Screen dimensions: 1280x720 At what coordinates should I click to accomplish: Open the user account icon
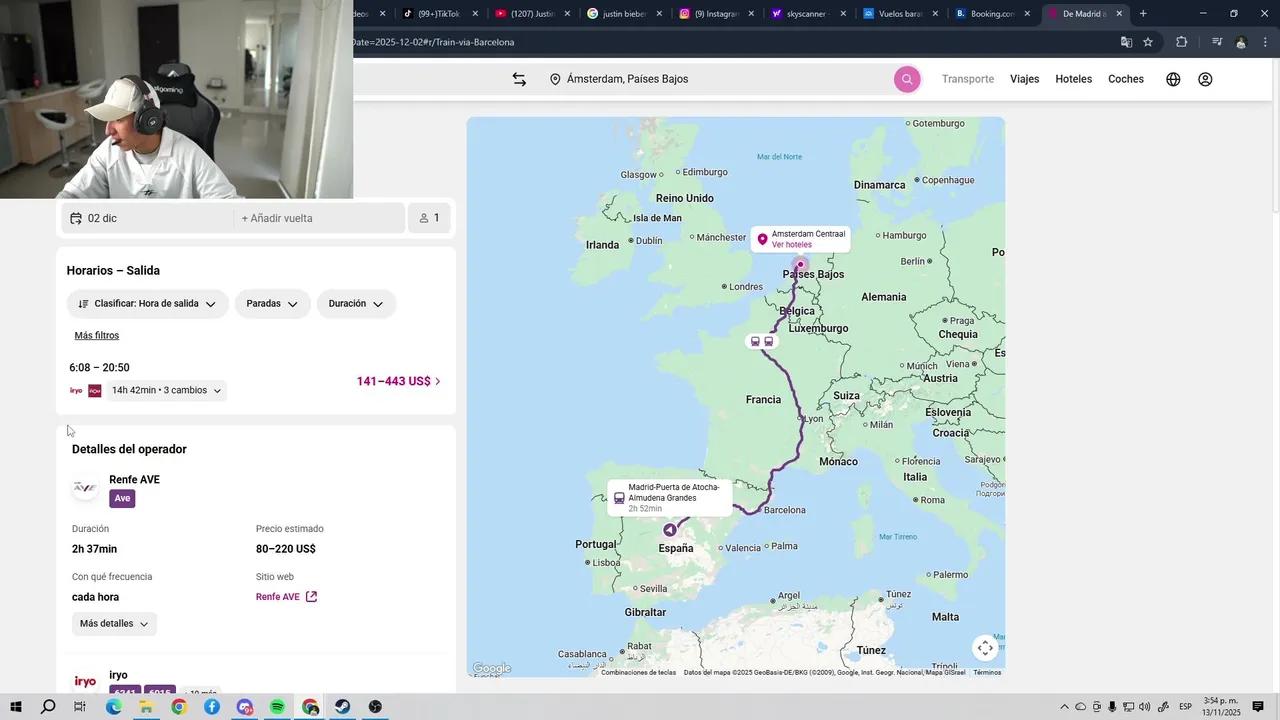point(1205,79)
